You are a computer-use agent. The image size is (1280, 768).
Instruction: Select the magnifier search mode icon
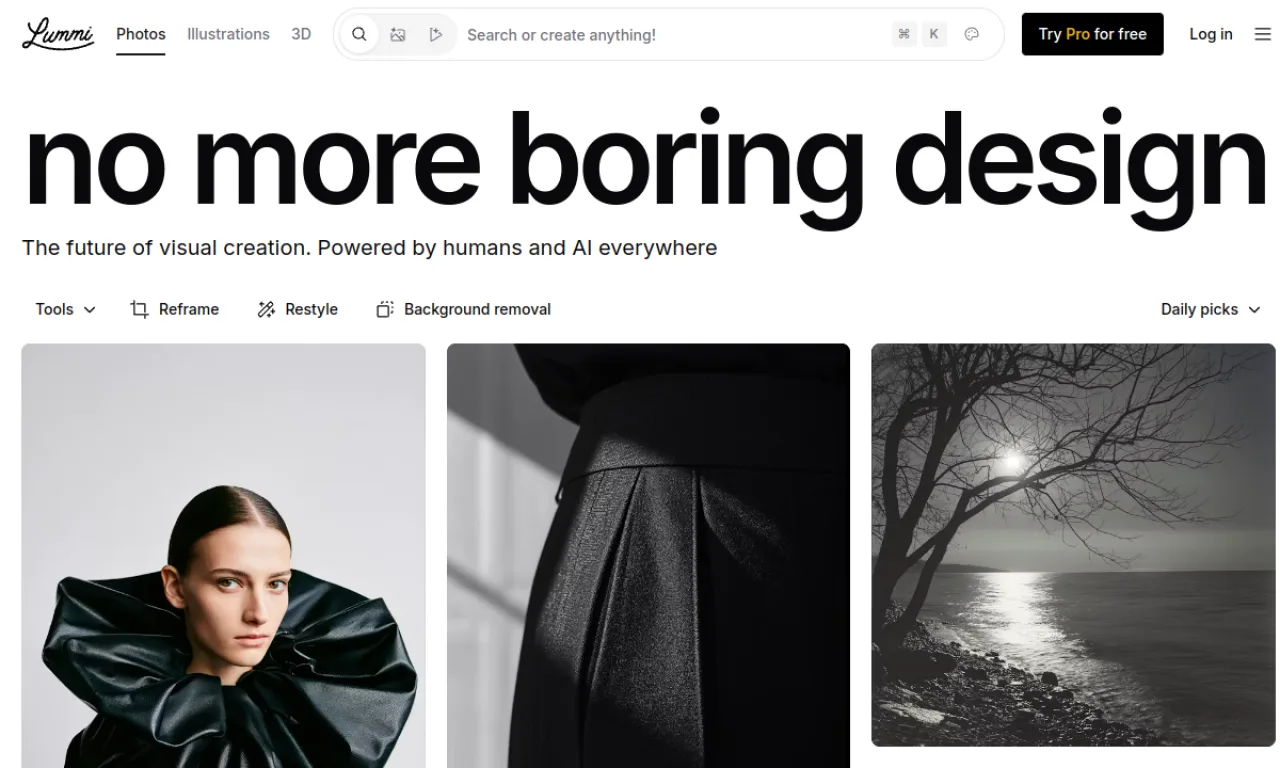point(359,34)
